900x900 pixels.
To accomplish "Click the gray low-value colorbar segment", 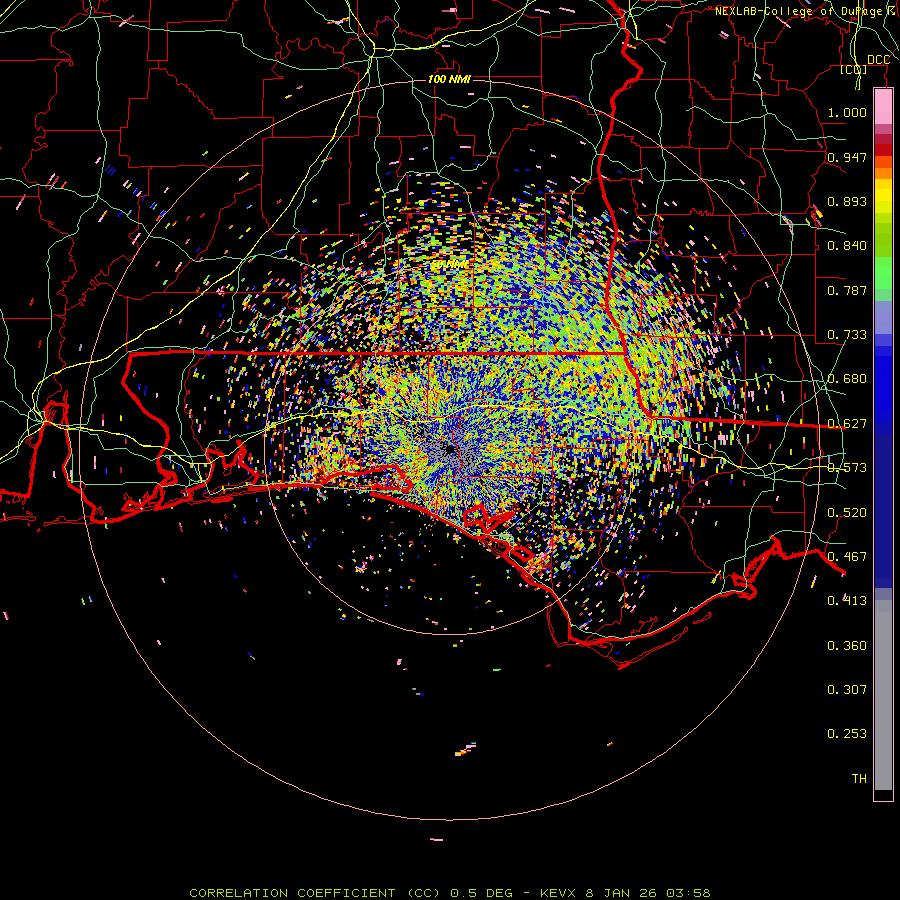I will click(x=883, y=695).
